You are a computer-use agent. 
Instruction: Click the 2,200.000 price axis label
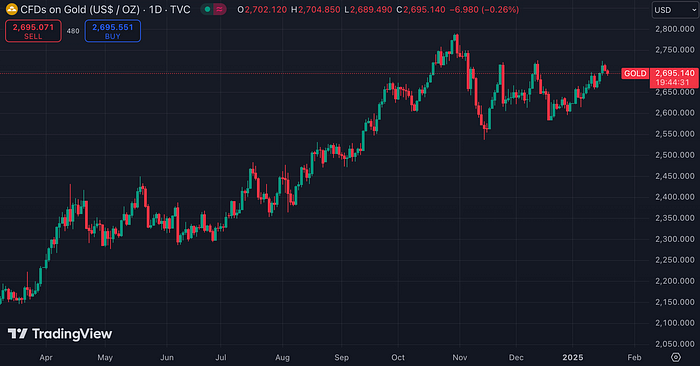click(675, 281)
